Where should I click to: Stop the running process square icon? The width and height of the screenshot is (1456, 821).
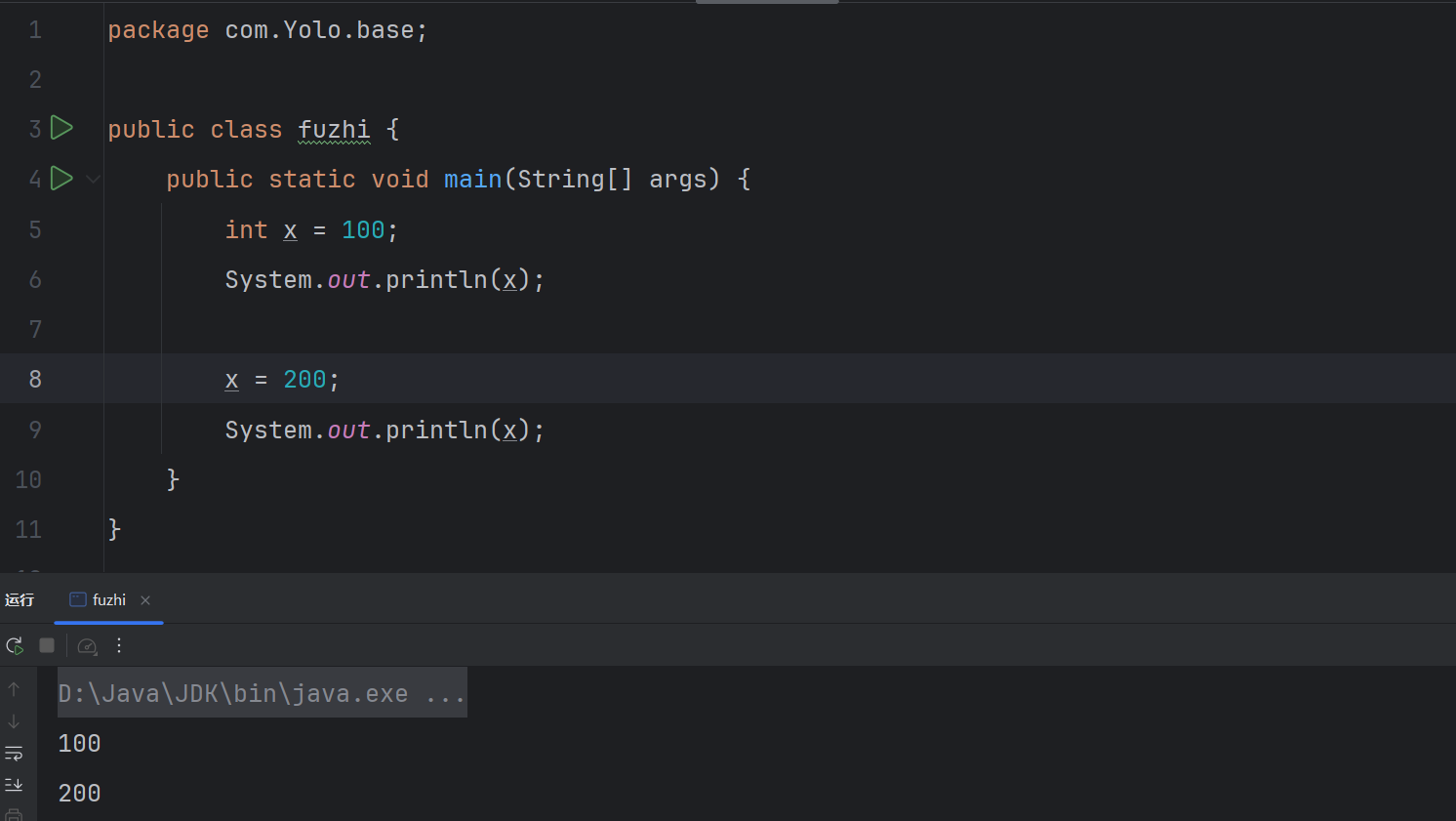tap(47, 645)
